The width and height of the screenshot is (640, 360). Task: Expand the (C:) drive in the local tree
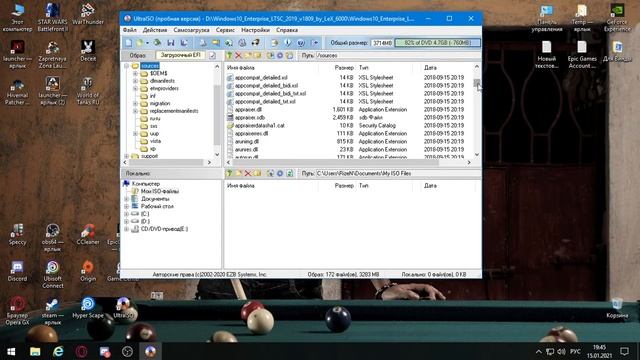pos(127,214)
